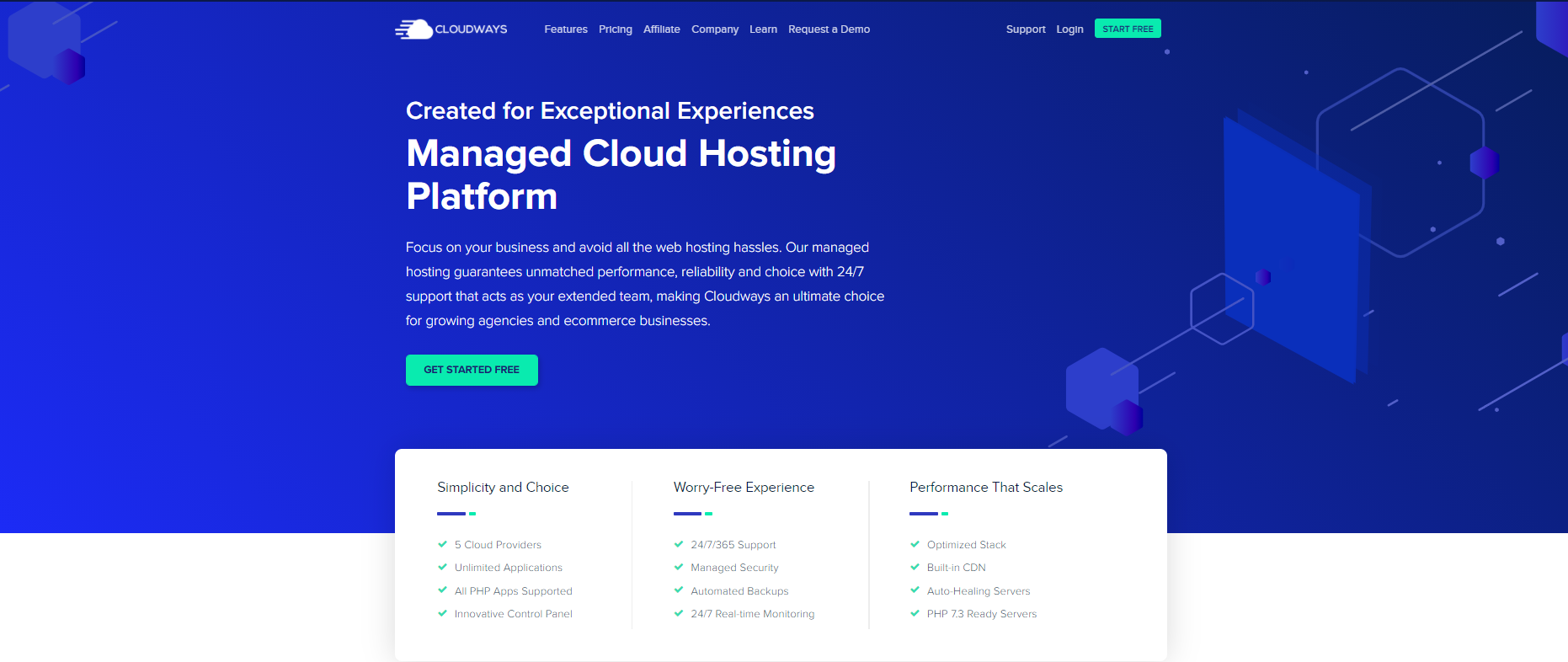Click the Innovative Control Panel text
Viewport: 1568px width, 662px height.
click(514, 614)
